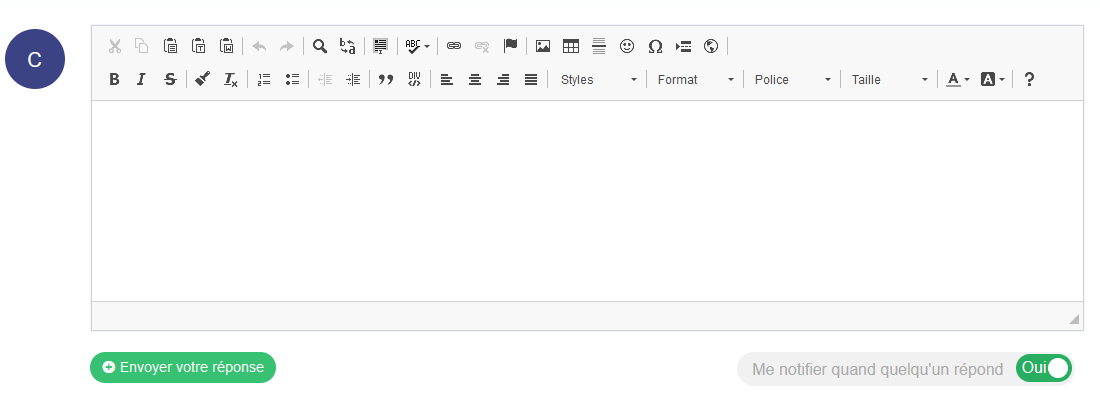Click the Cut scissors icon
Image resolution: width=1100 pixels, height=398 pixels.
(x=114, y=46)
